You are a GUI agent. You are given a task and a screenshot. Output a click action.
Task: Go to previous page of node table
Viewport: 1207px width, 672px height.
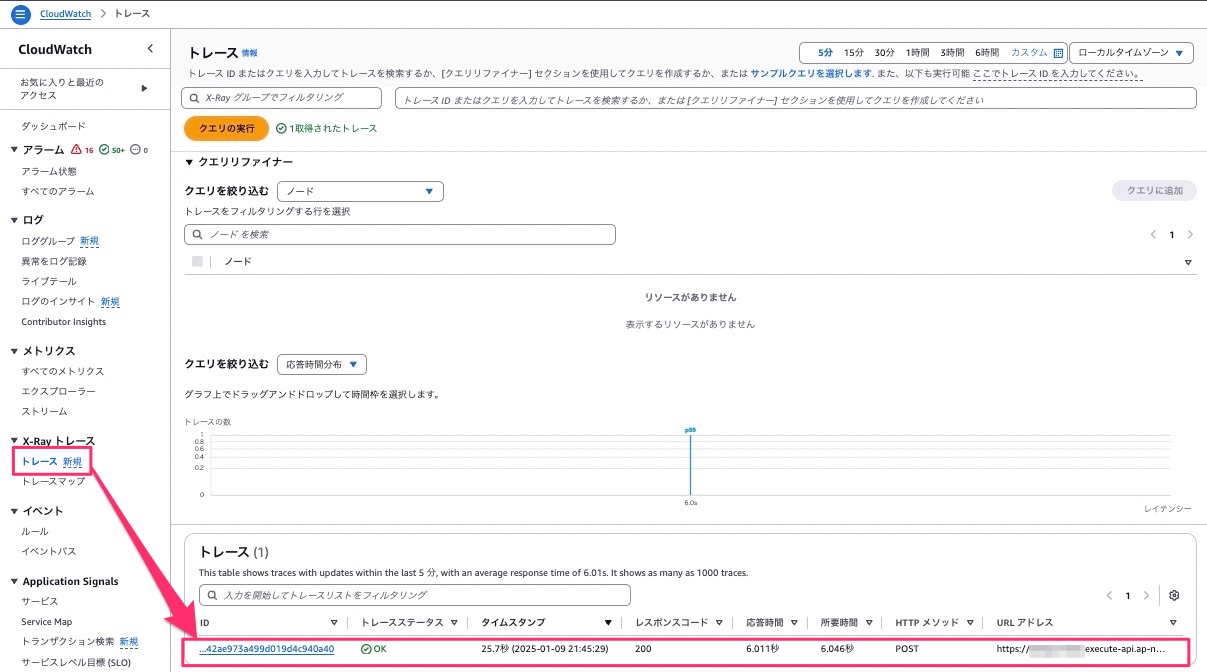pyautogui.click(x=1154, y=234)
